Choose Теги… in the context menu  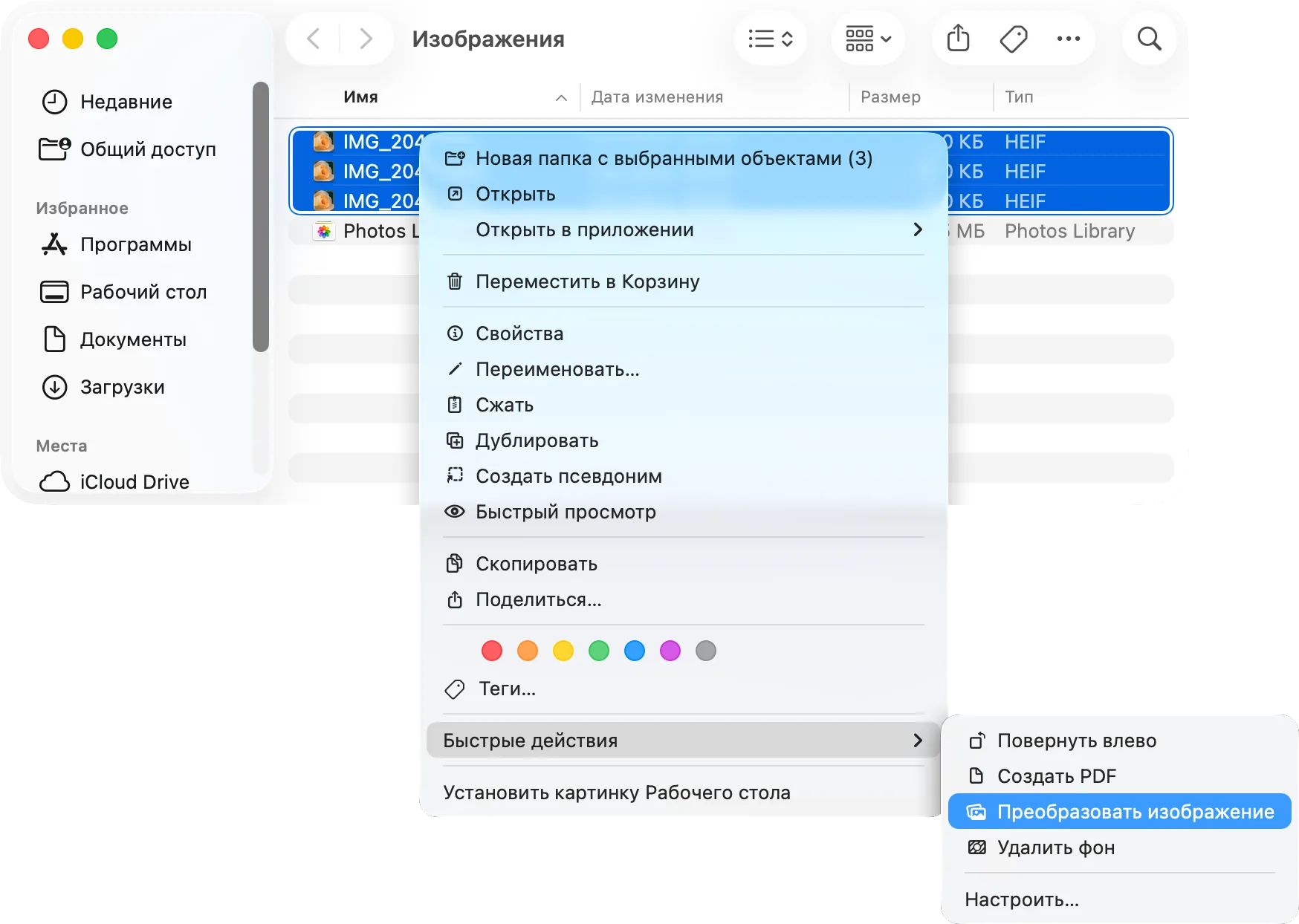(684, 689)
